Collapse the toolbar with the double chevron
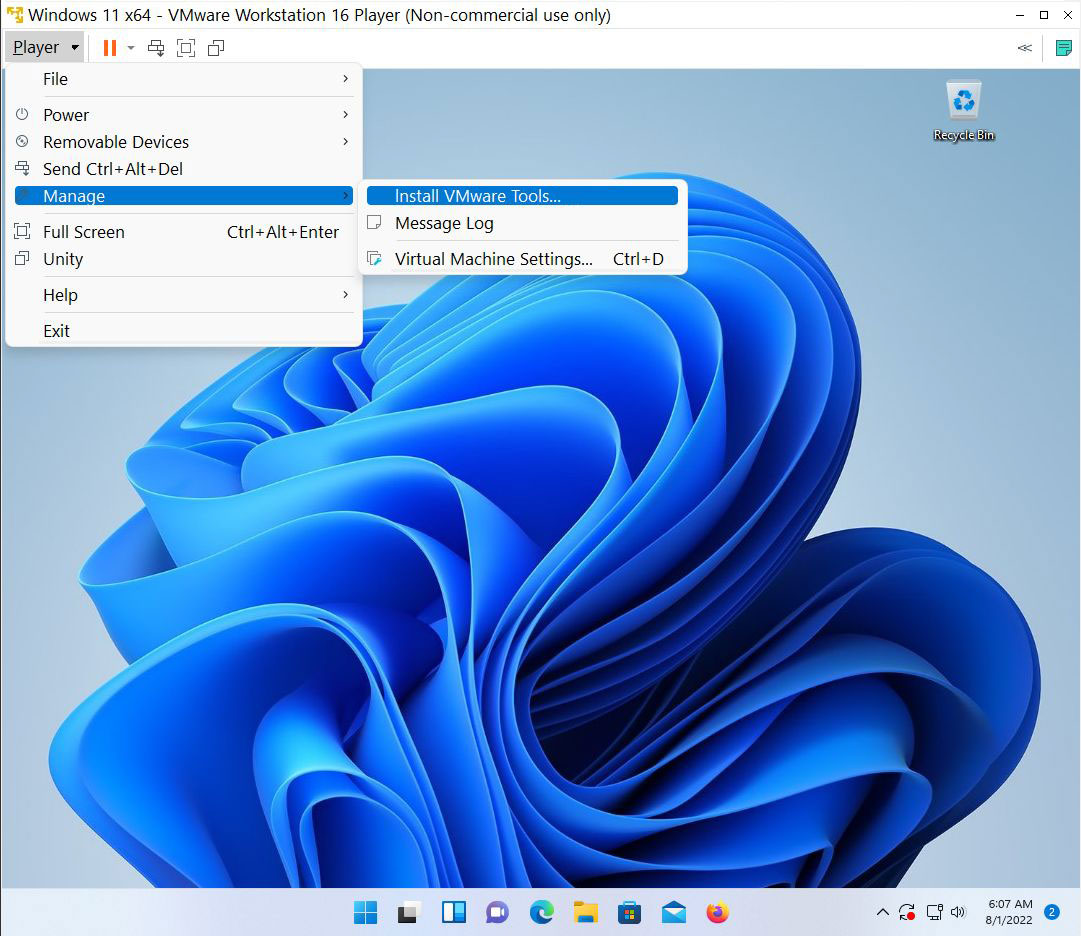This screenshot has width=1081, height=936. (1022, 47)
